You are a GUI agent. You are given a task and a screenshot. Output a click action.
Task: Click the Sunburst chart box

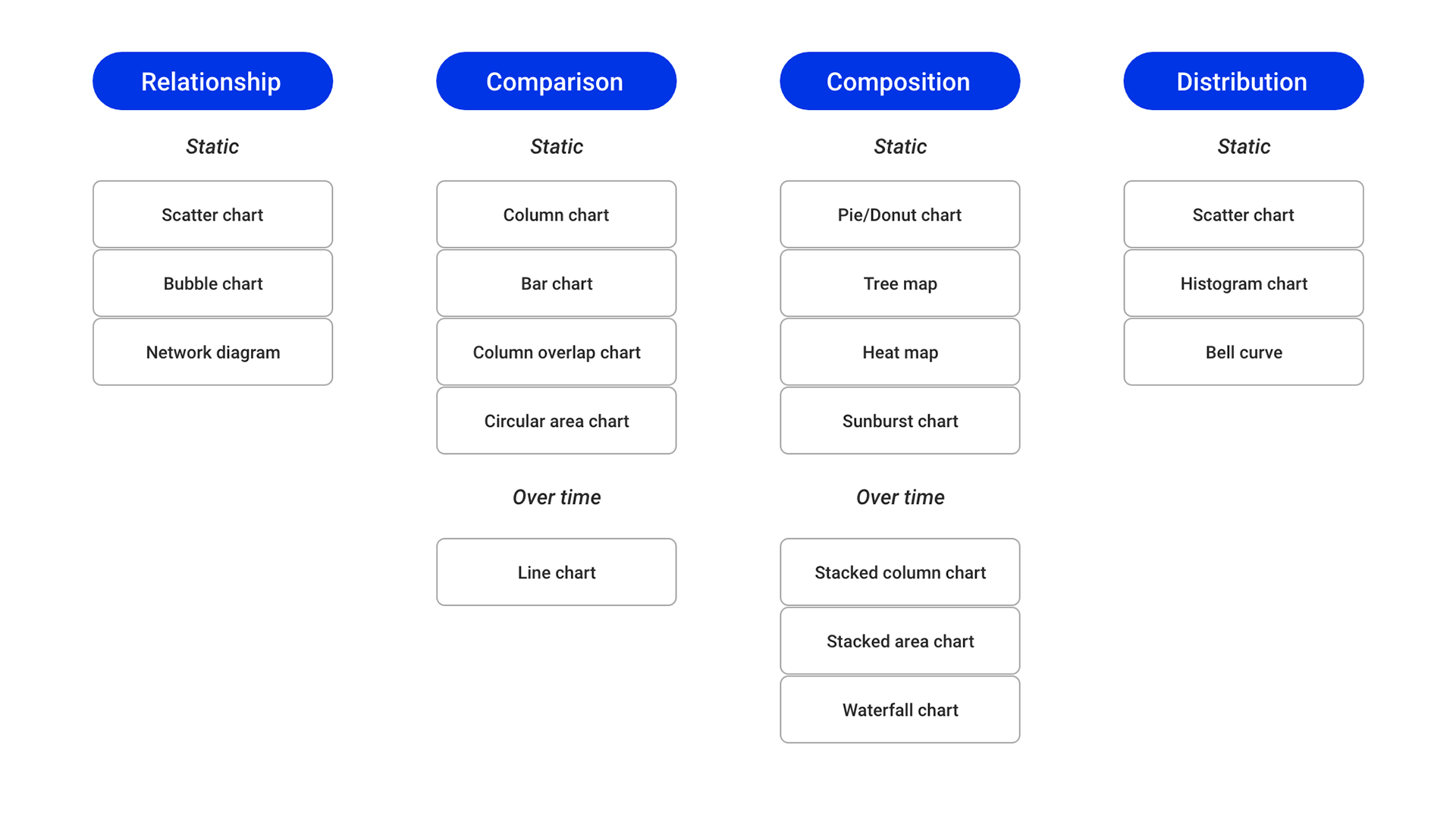tap(899, 421)
